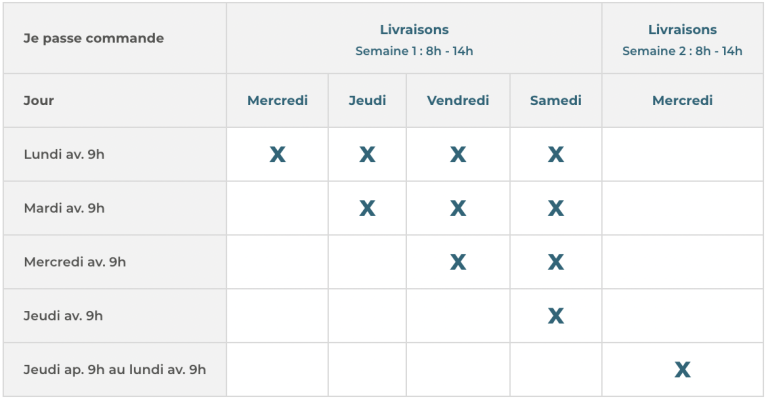This screenshot has width=768, height=399.
Task: Click the X for Lundi order, Vendredi delivery
Action: (458, 155)
